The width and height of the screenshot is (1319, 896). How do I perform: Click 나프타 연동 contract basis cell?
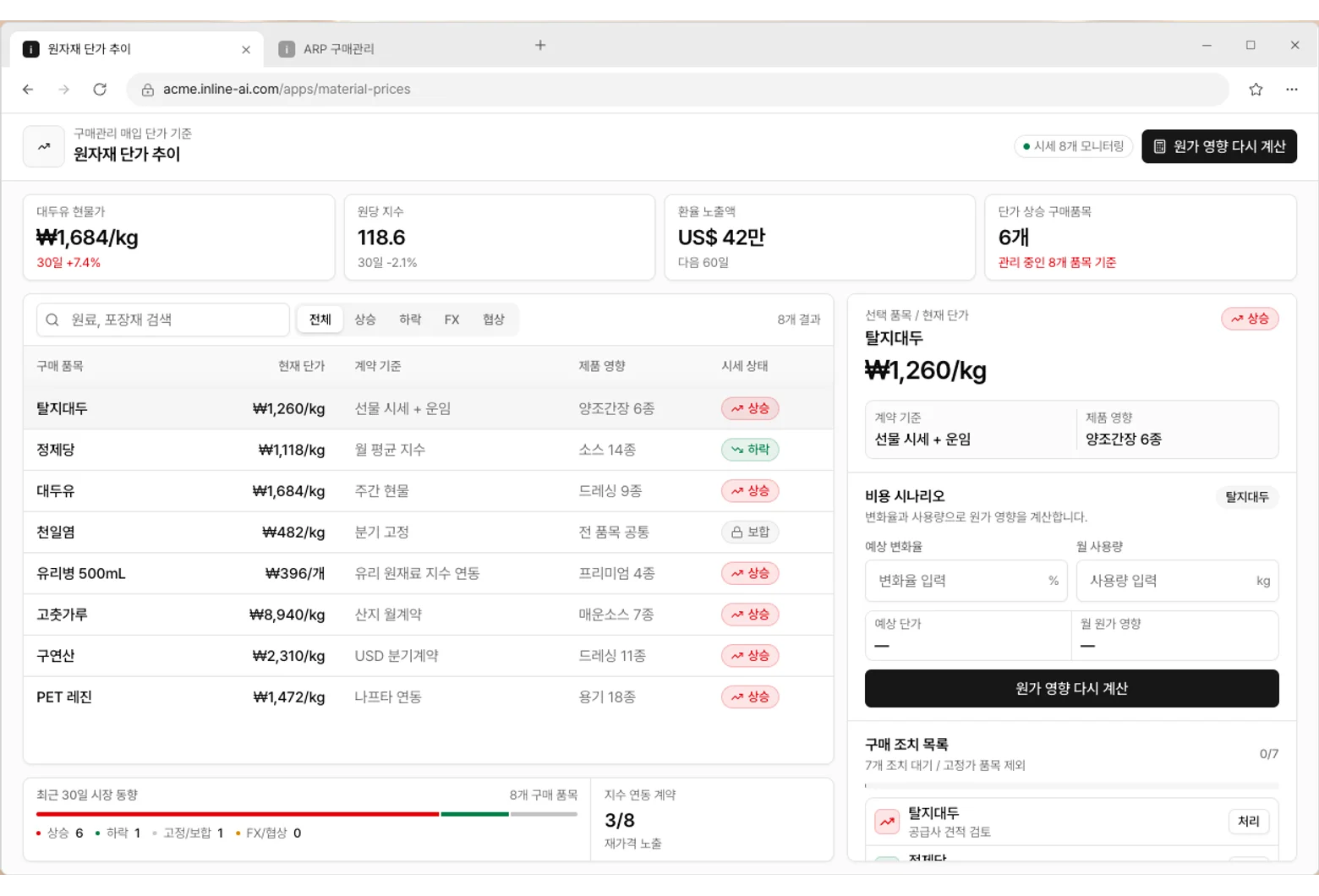[x=388, y=698]
